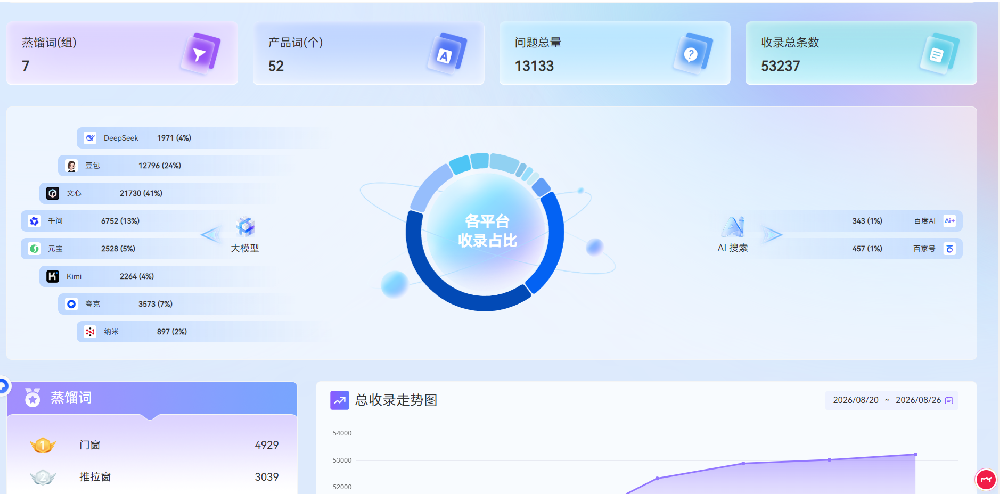Open the 产品词(个) summary card showing 52
The height and width of the screenshot is (494, 1000).
pos(369,54)
